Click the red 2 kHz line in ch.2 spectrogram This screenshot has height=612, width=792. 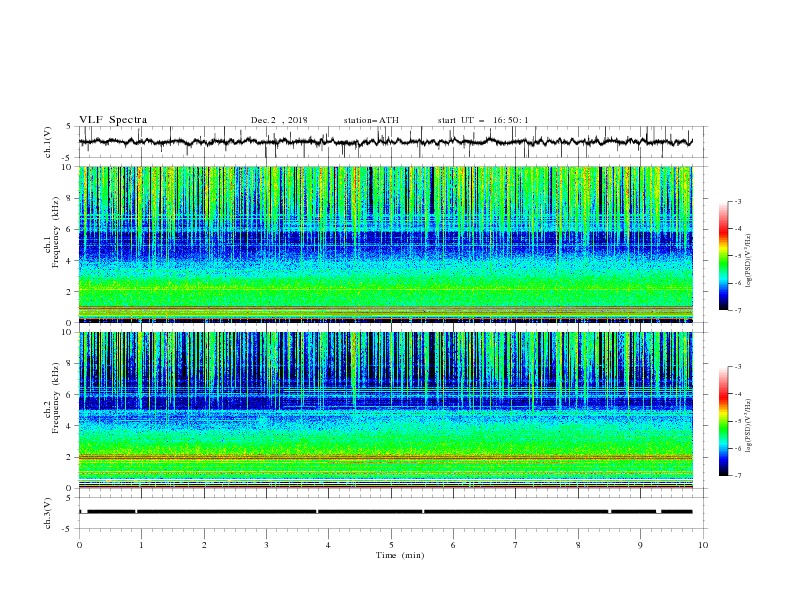click(386, 457)
